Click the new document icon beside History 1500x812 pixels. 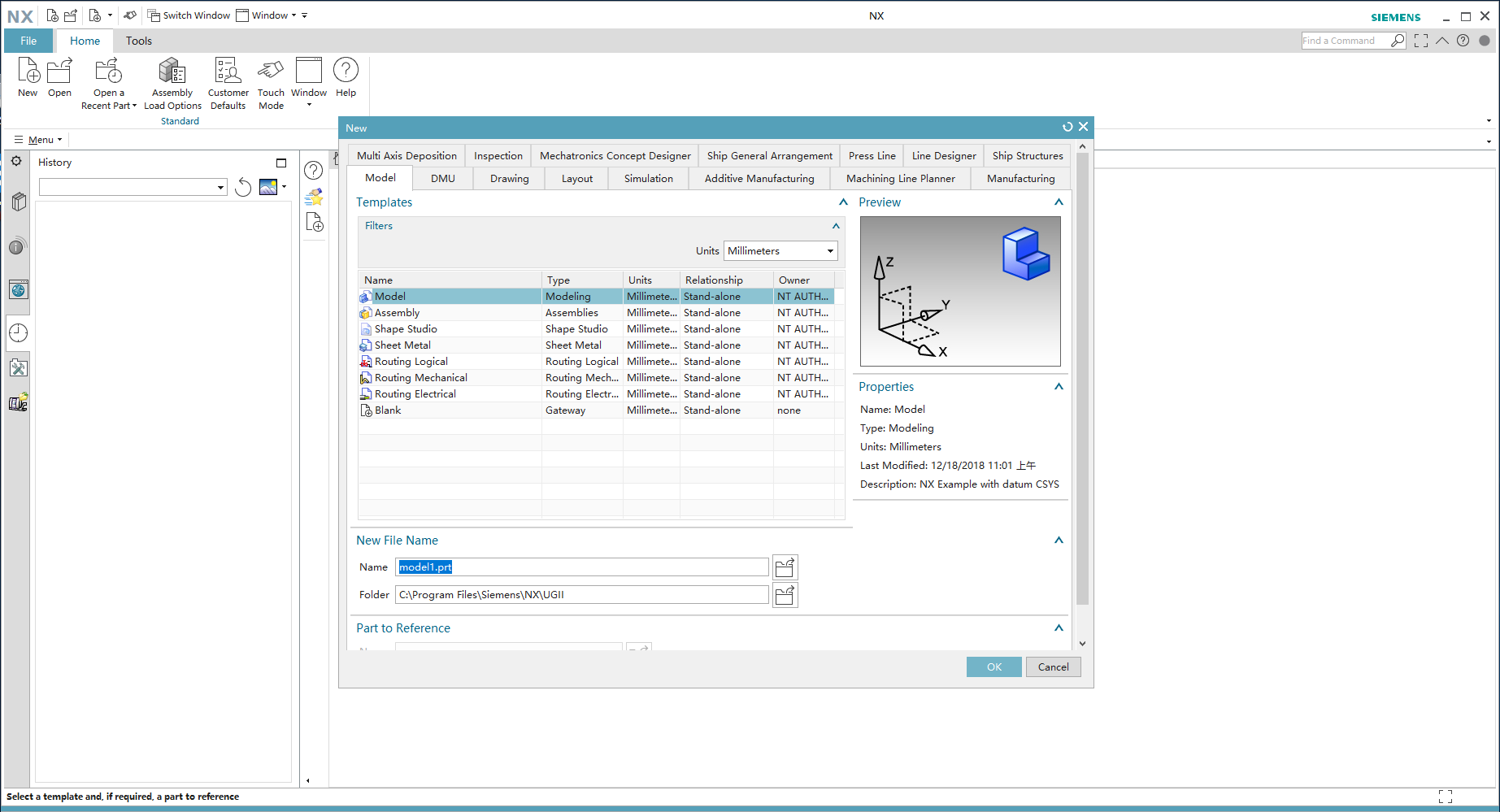[315, 222]
